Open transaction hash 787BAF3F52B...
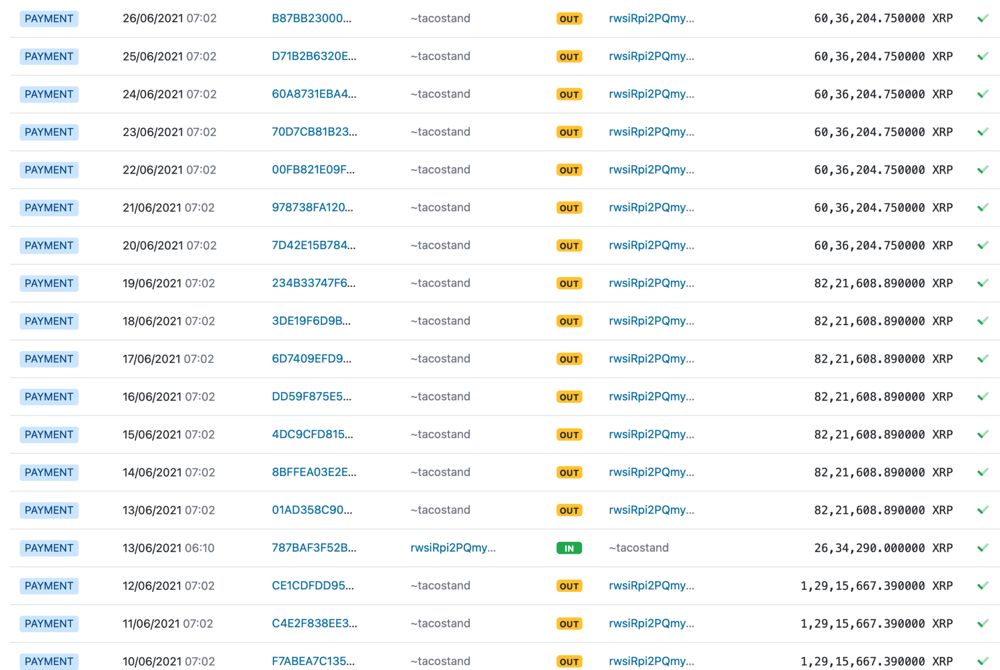 tap(314, 548)
